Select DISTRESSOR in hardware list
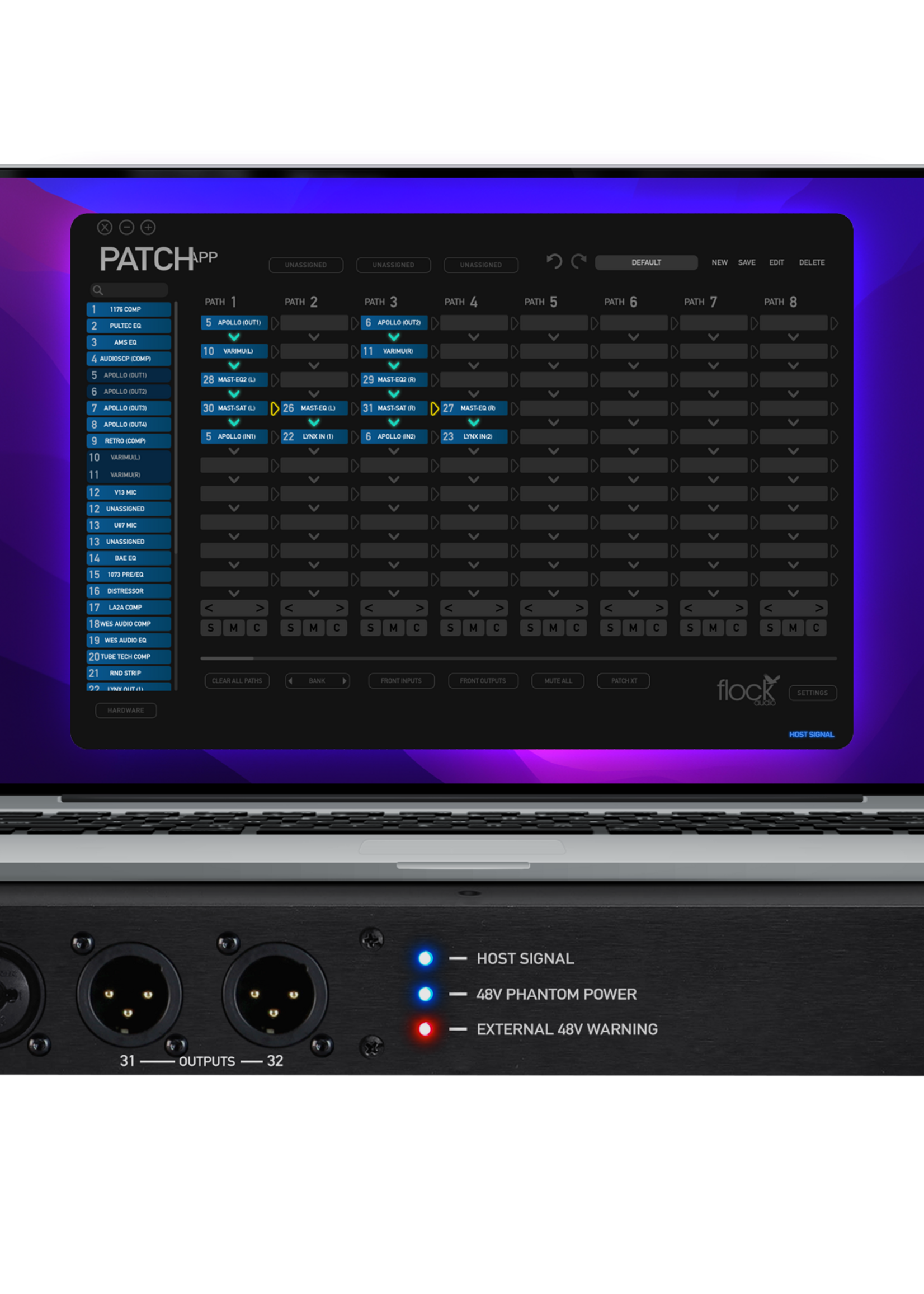Viewport: 924px width, 1294px height. (x=129, y=591)
